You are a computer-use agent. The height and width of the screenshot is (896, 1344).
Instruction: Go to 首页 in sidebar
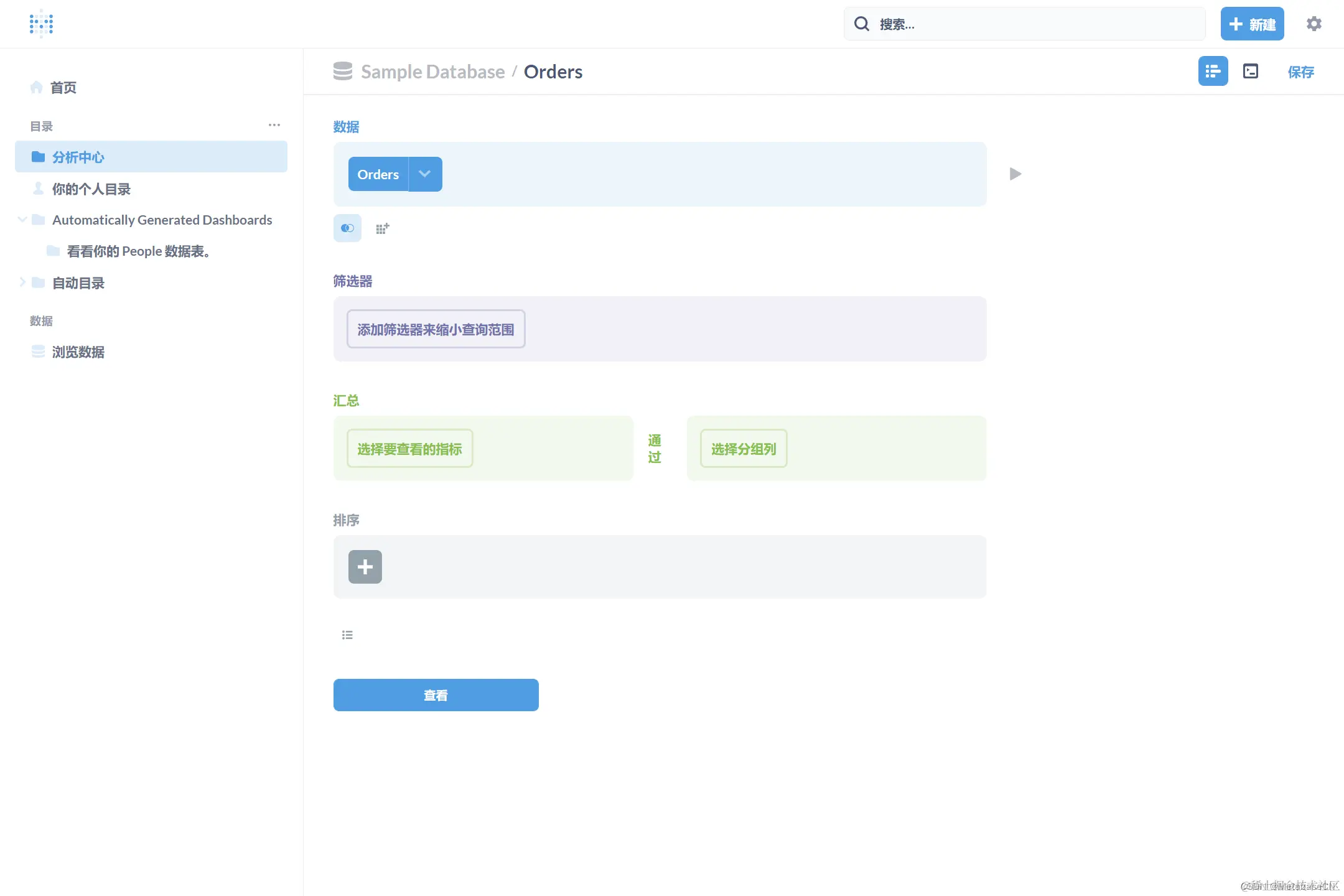(63, 88)
